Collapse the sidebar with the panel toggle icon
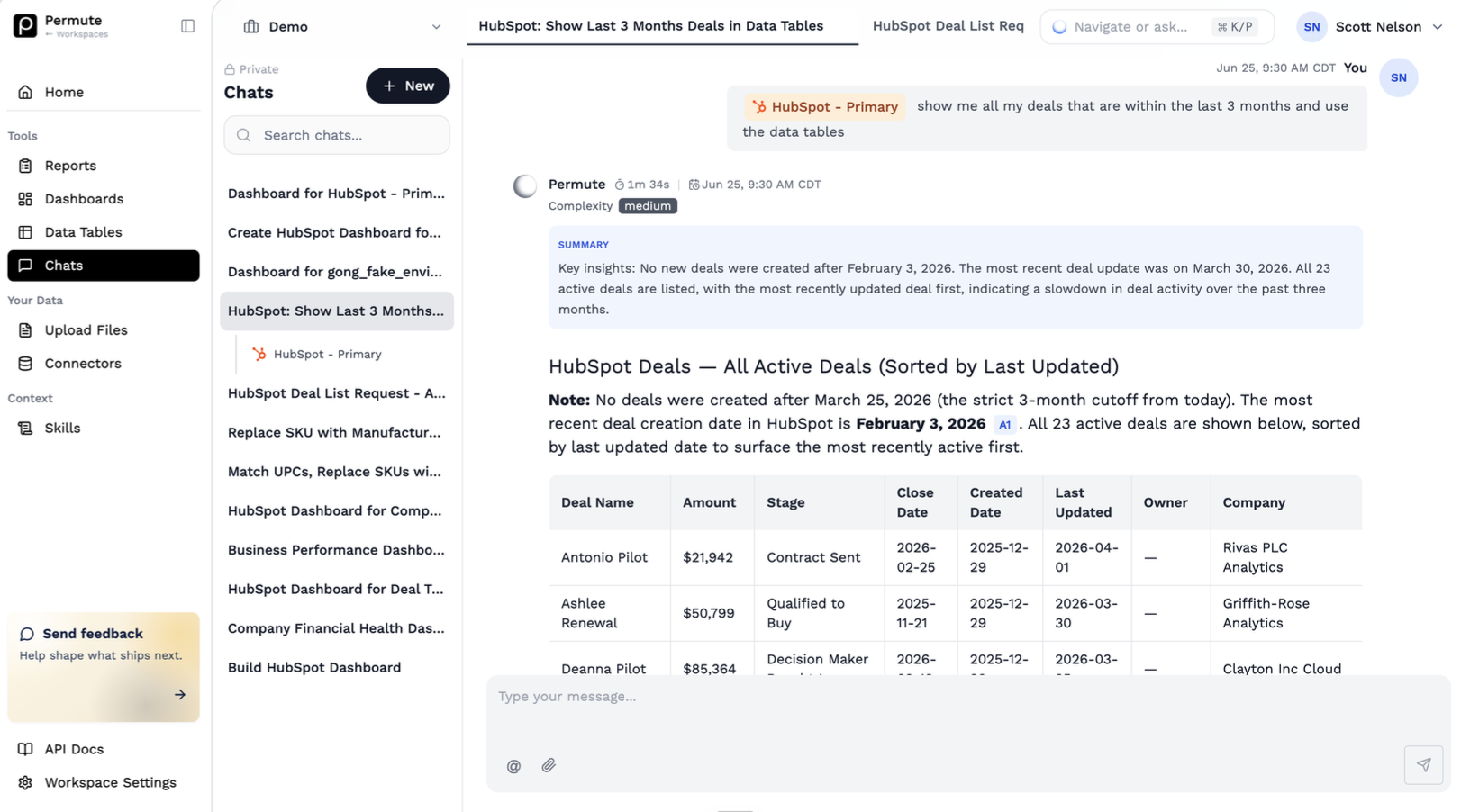The width and height of the screenshot is (1461, 812). point(187,26)
